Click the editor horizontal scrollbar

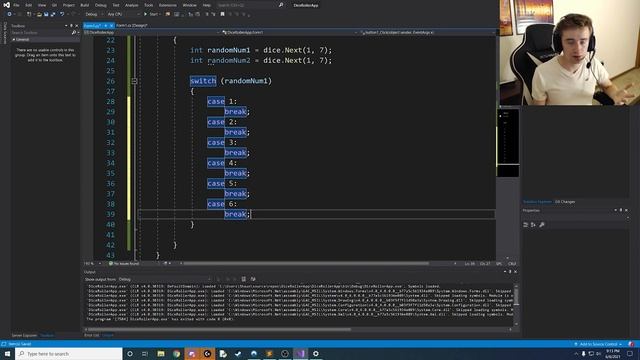tap(306, 264)
